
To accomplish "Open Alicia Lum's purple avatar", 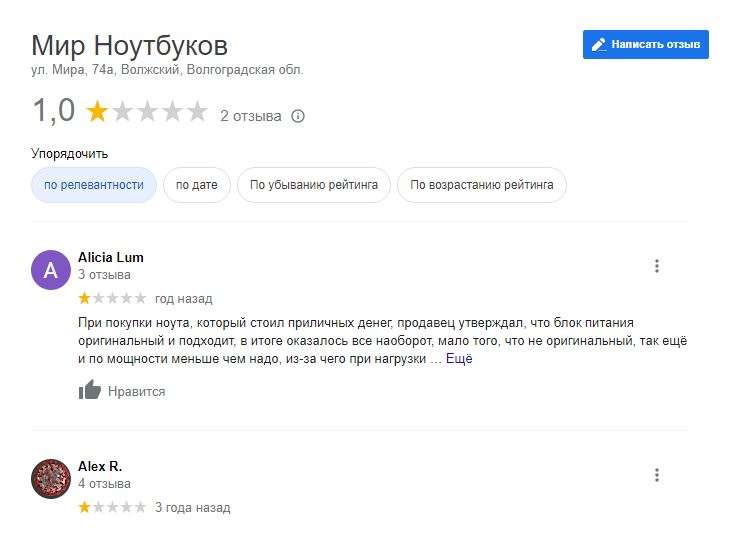I will click(51, 270).
